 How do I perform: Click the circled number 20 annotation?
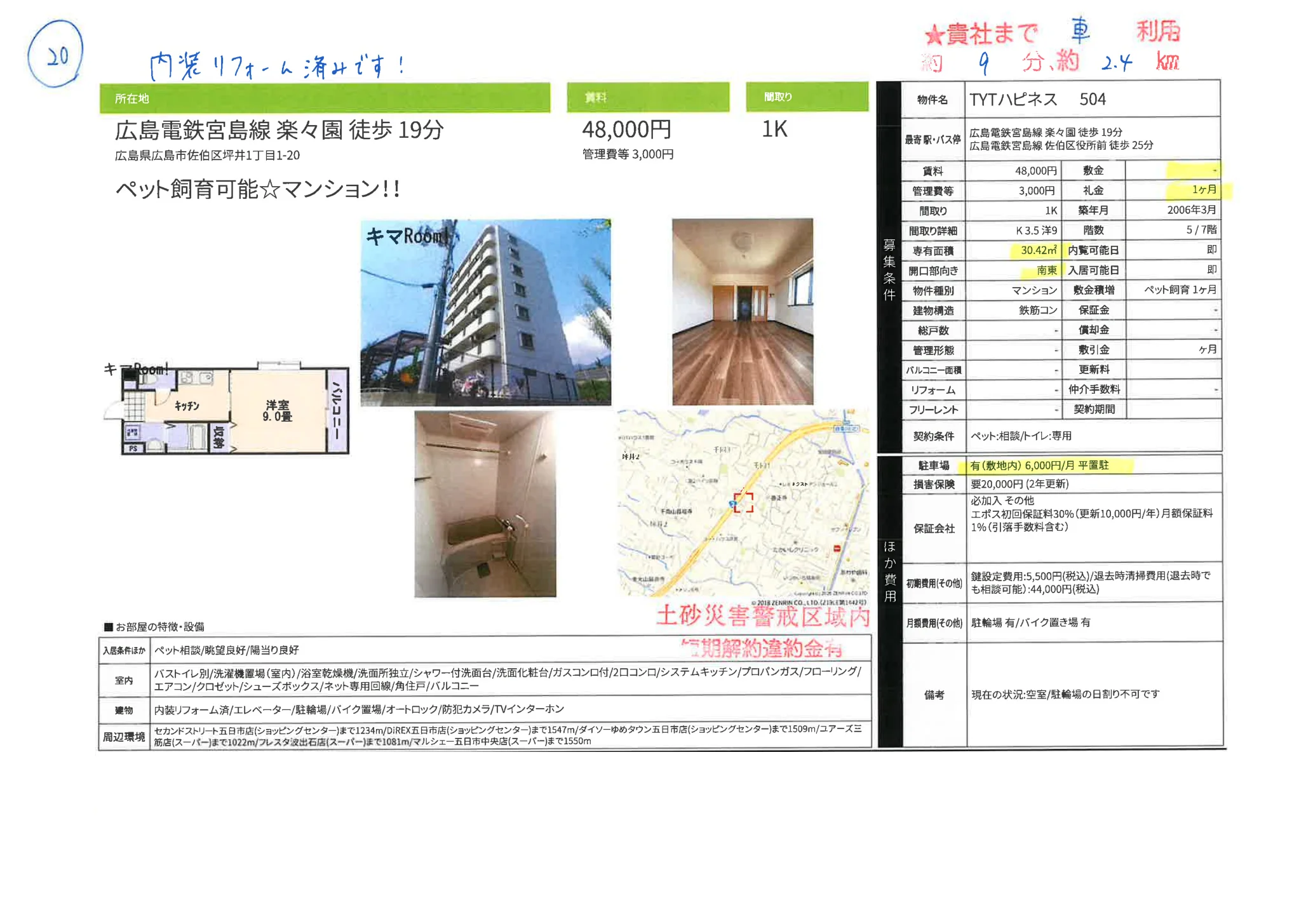coord(56,55)
